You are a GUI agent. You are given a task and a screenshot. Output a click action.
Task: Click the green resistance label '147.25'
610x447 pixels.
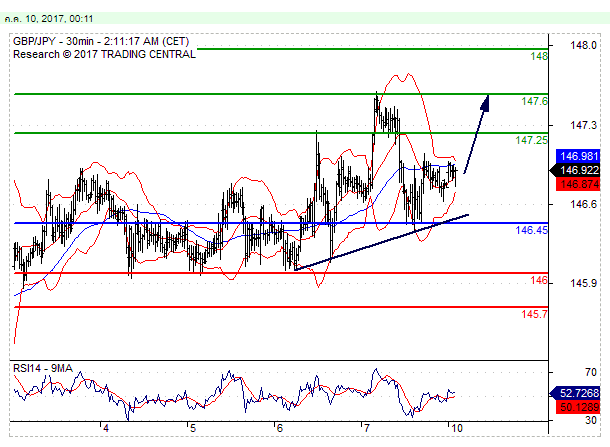tap(531, 140)
